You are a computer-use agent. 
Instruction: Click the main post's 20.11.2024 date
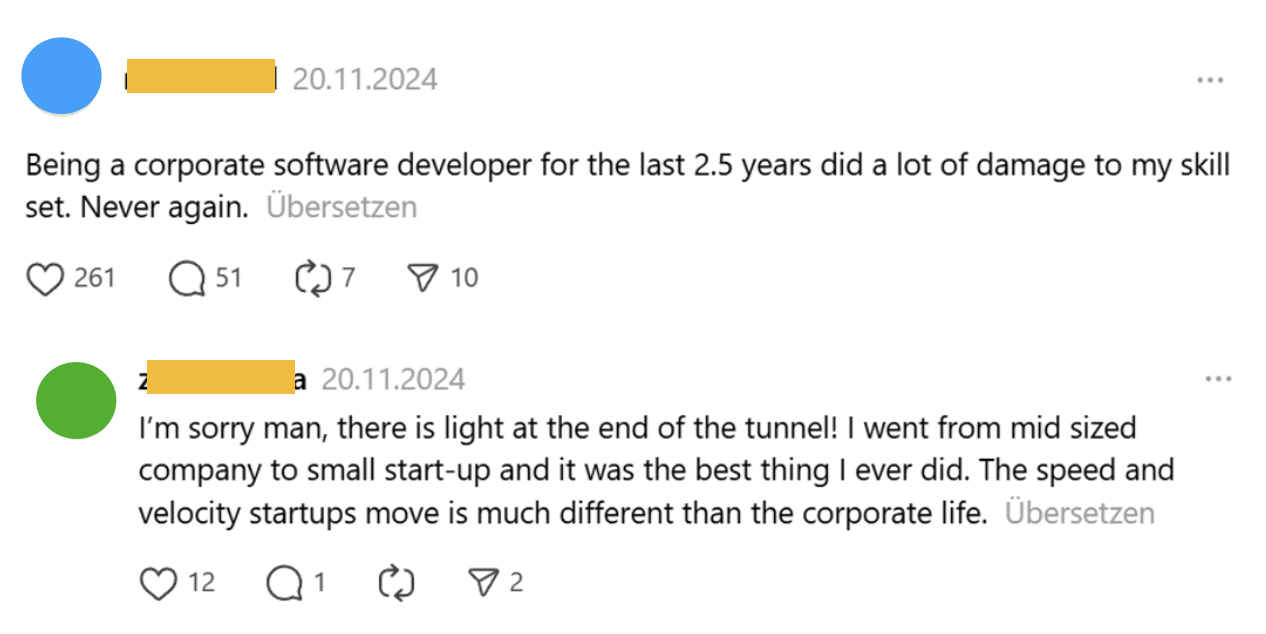[x=364, y=79]
